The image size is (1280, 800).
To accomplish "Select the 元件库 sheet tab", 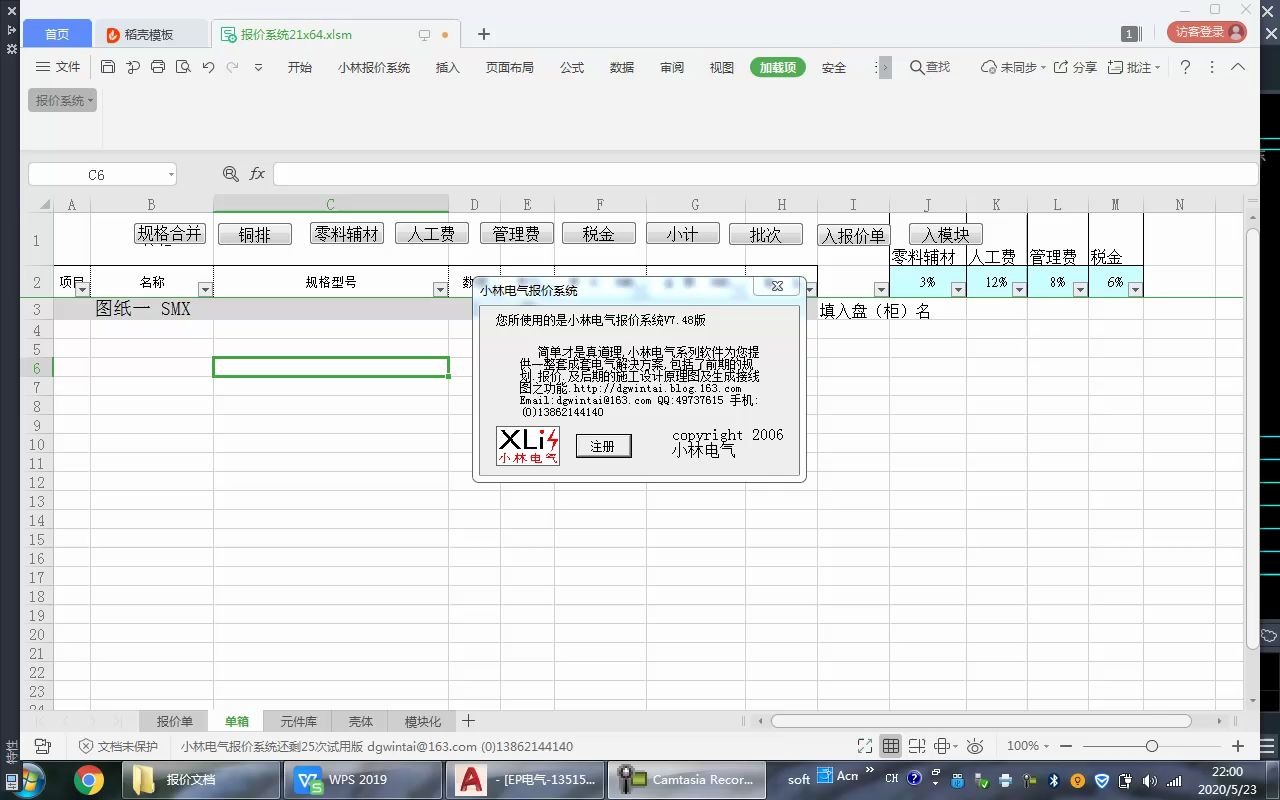I will click(298, 721).
